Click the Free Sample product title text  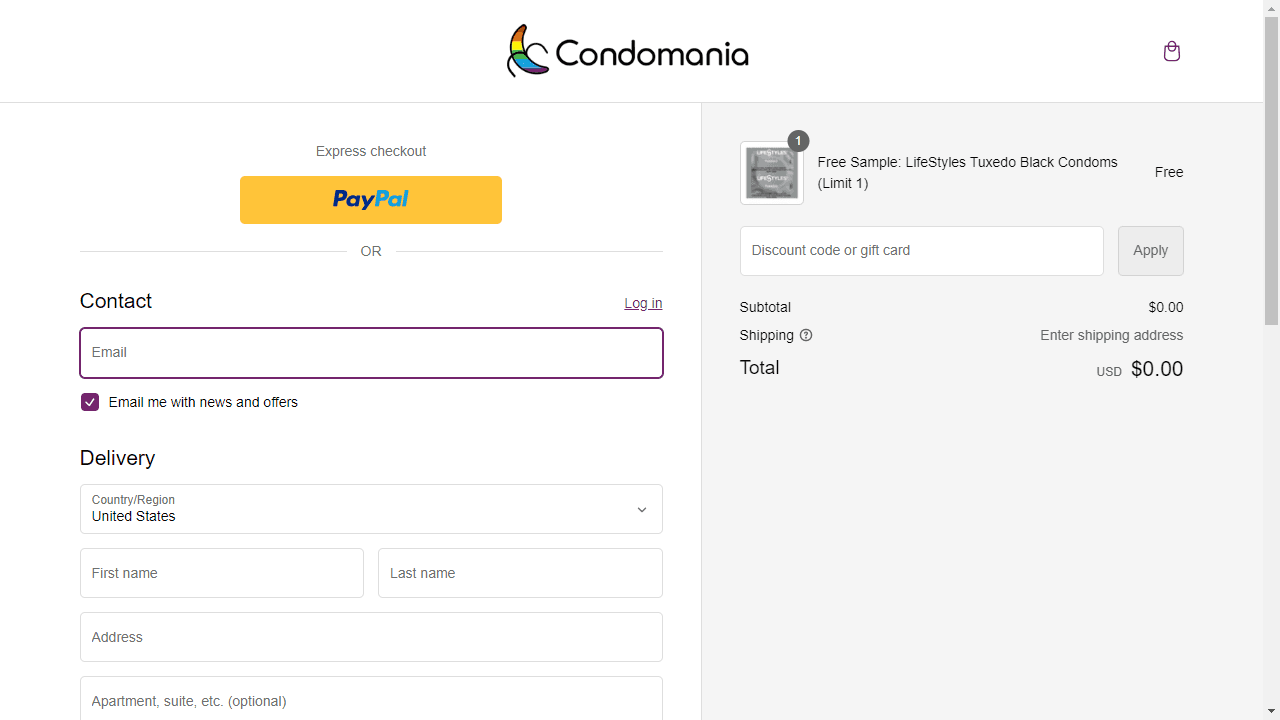pyautogui.click(x=968, y=173)
